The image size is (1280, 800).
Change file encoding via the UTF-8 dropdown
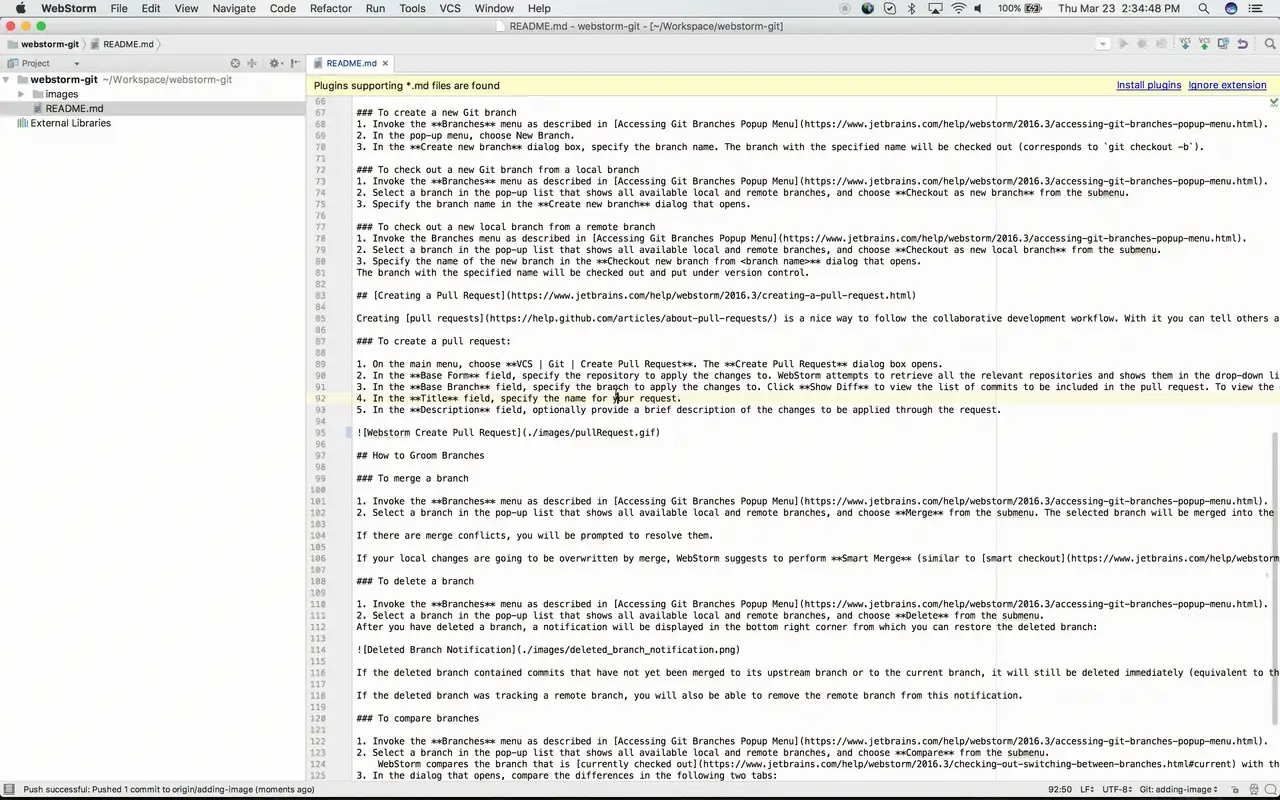pos(1116,789)
